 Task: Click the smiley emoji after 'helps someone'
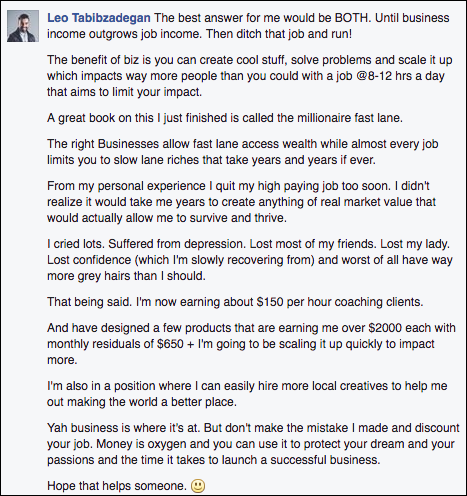pos(198,486)
